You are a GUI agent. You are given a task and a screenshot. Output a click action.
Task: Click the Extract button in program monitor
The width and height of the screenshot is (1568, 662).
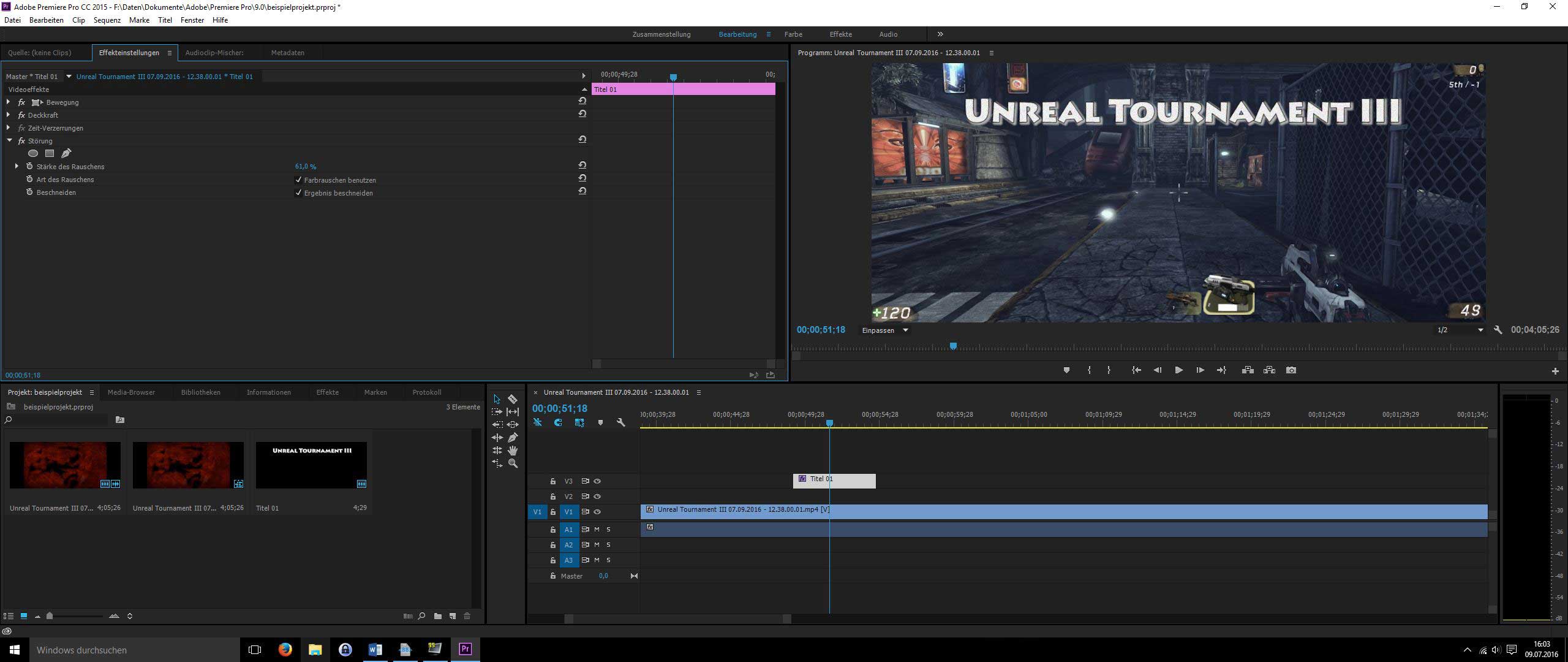click(1269, 370)
